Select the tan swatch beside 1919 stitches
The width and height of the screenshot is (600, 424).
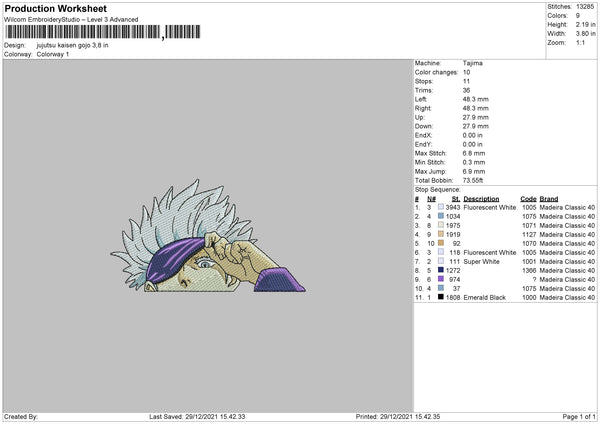tap(441, 234)
